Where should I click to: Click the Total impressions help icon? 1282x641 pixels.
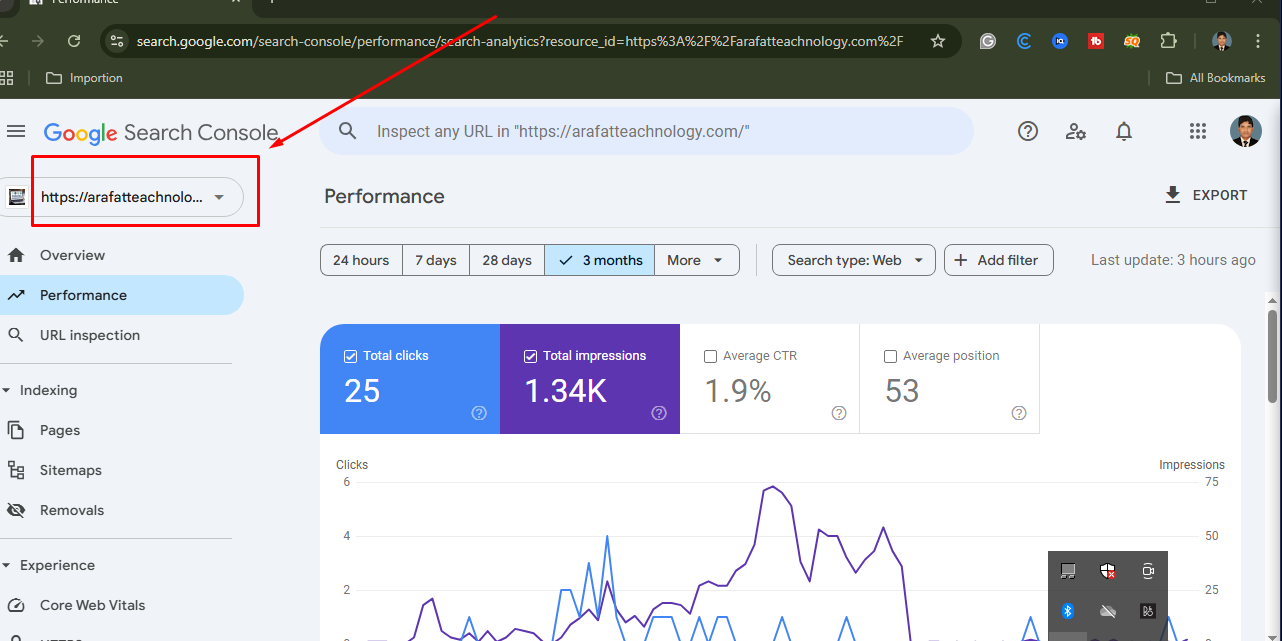pos(659,413)
